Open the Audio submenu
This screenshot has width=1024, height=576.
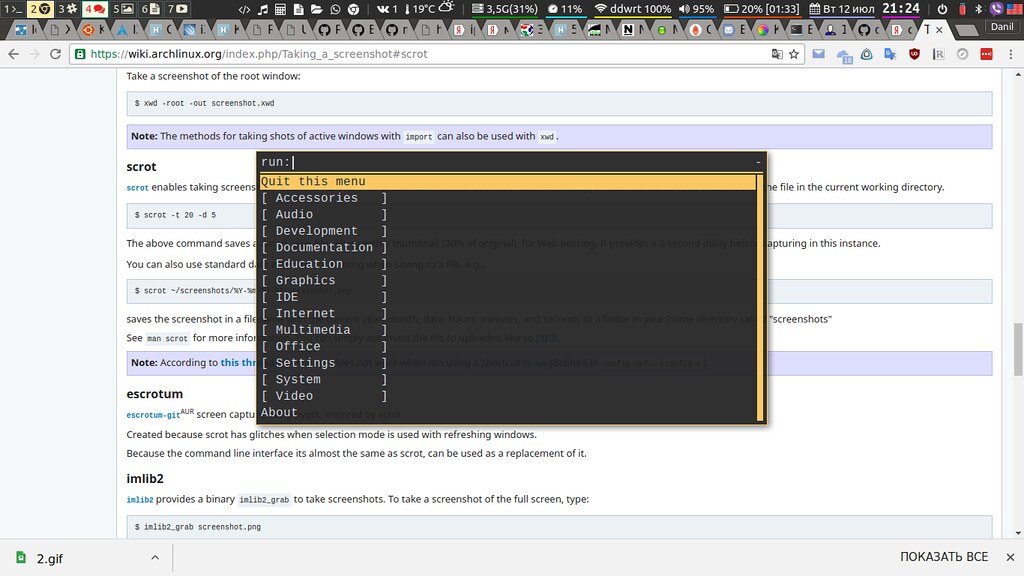(324, 214)
